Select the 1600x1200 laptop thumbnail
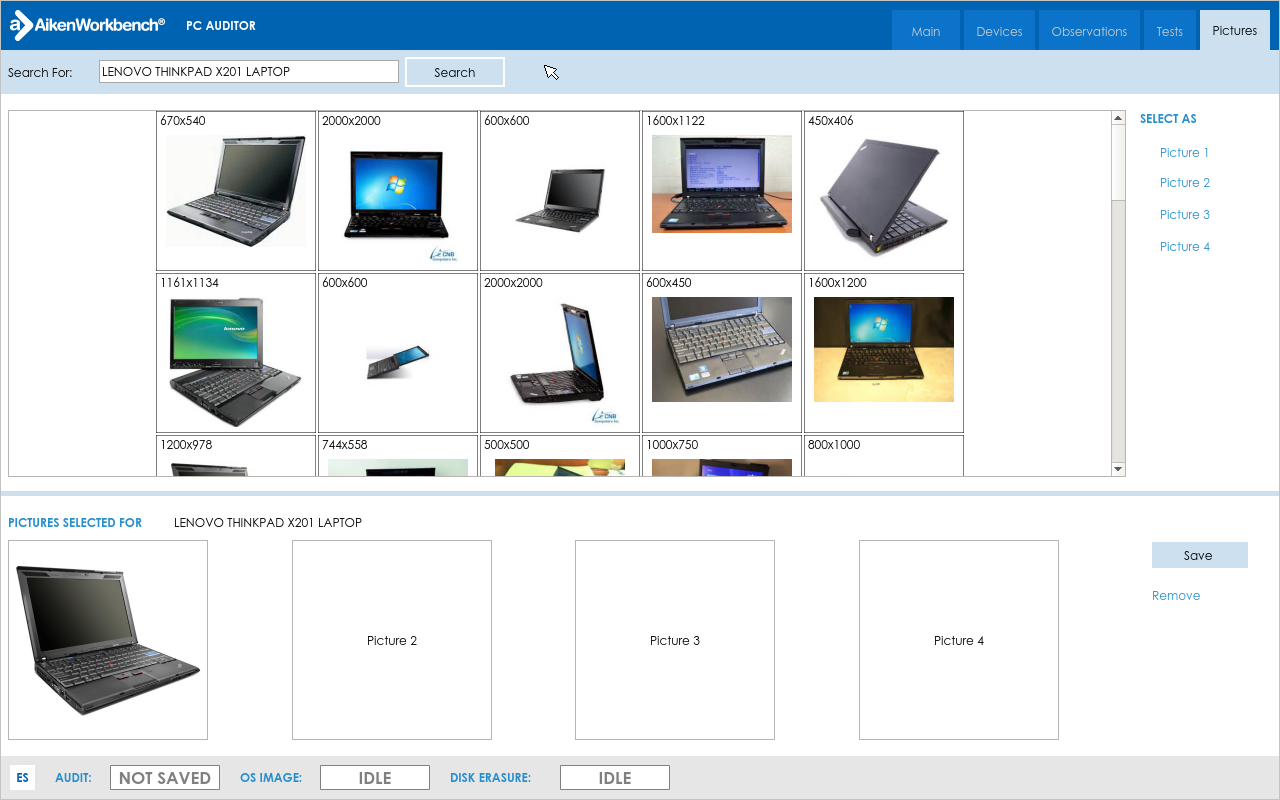Screen dimensions: 1280x800 coord(884,353)
